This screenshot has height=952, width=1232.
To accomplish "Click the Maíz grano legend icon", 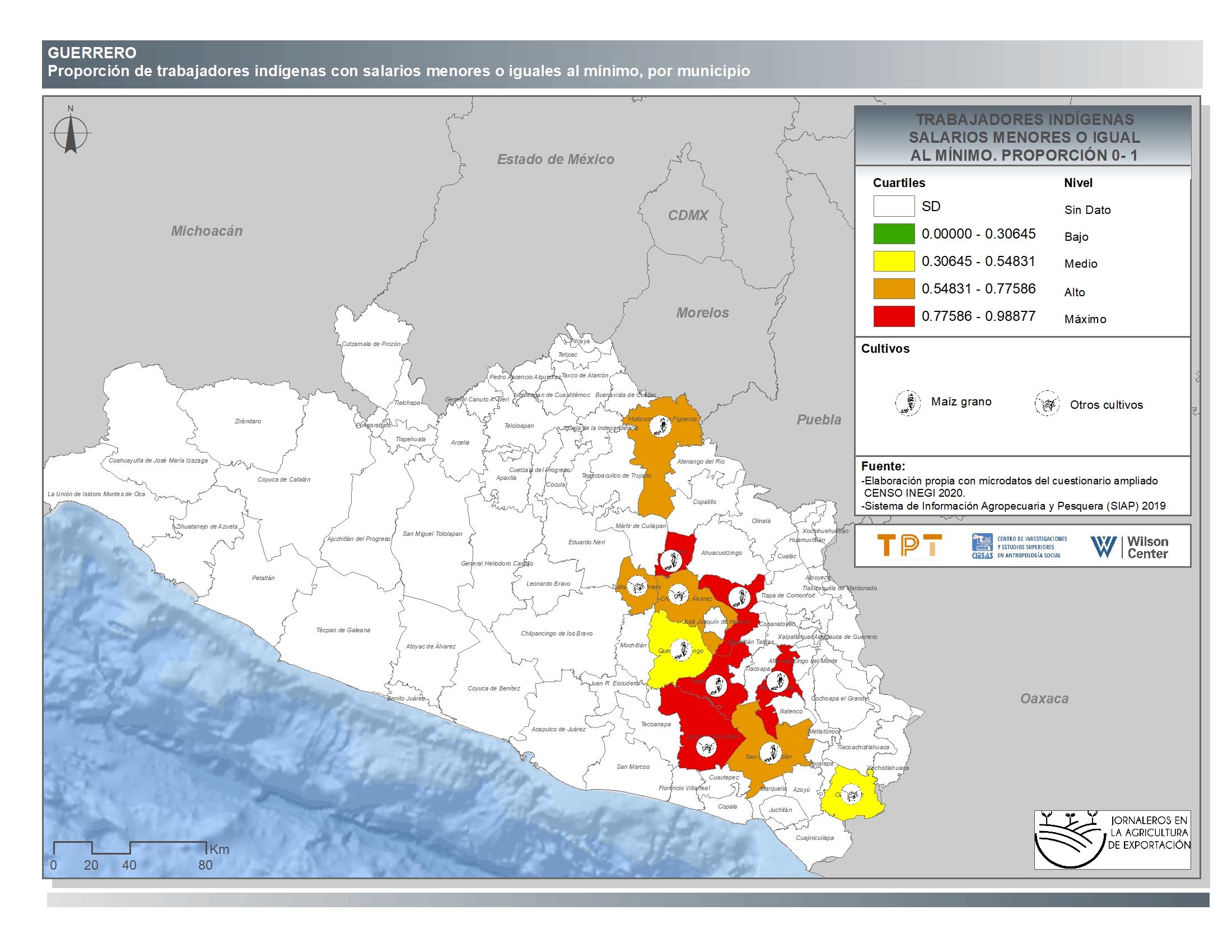I will click(908, 403).
